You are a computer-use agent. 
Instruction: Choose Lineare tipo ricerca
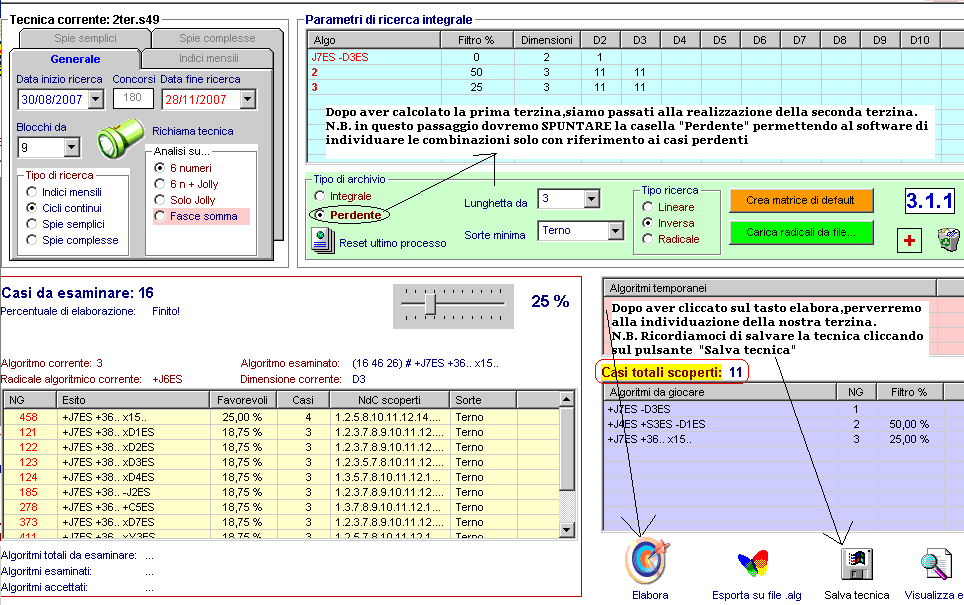[647, 207]
